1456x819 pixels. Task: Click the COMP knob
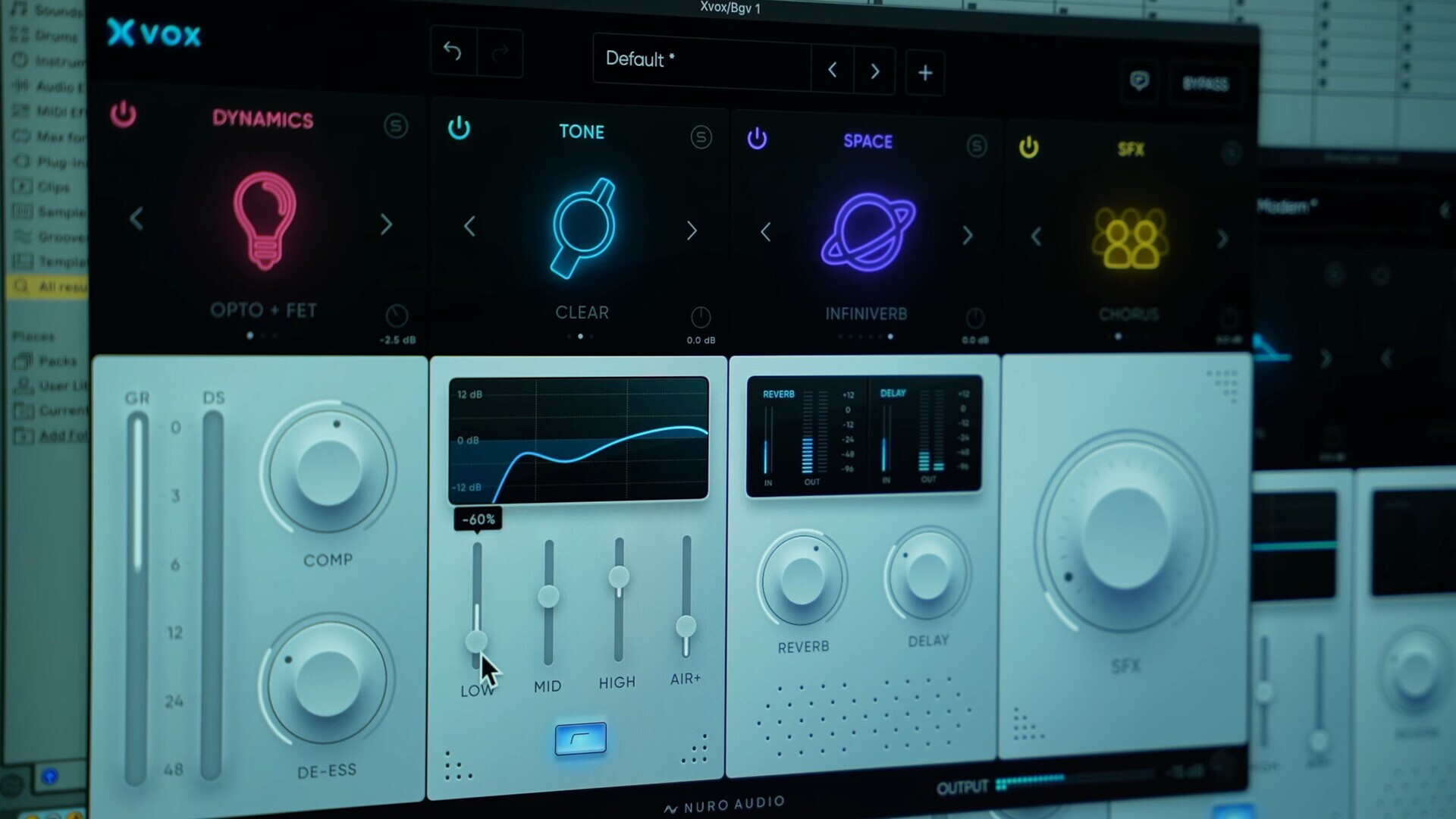(328, 470)
